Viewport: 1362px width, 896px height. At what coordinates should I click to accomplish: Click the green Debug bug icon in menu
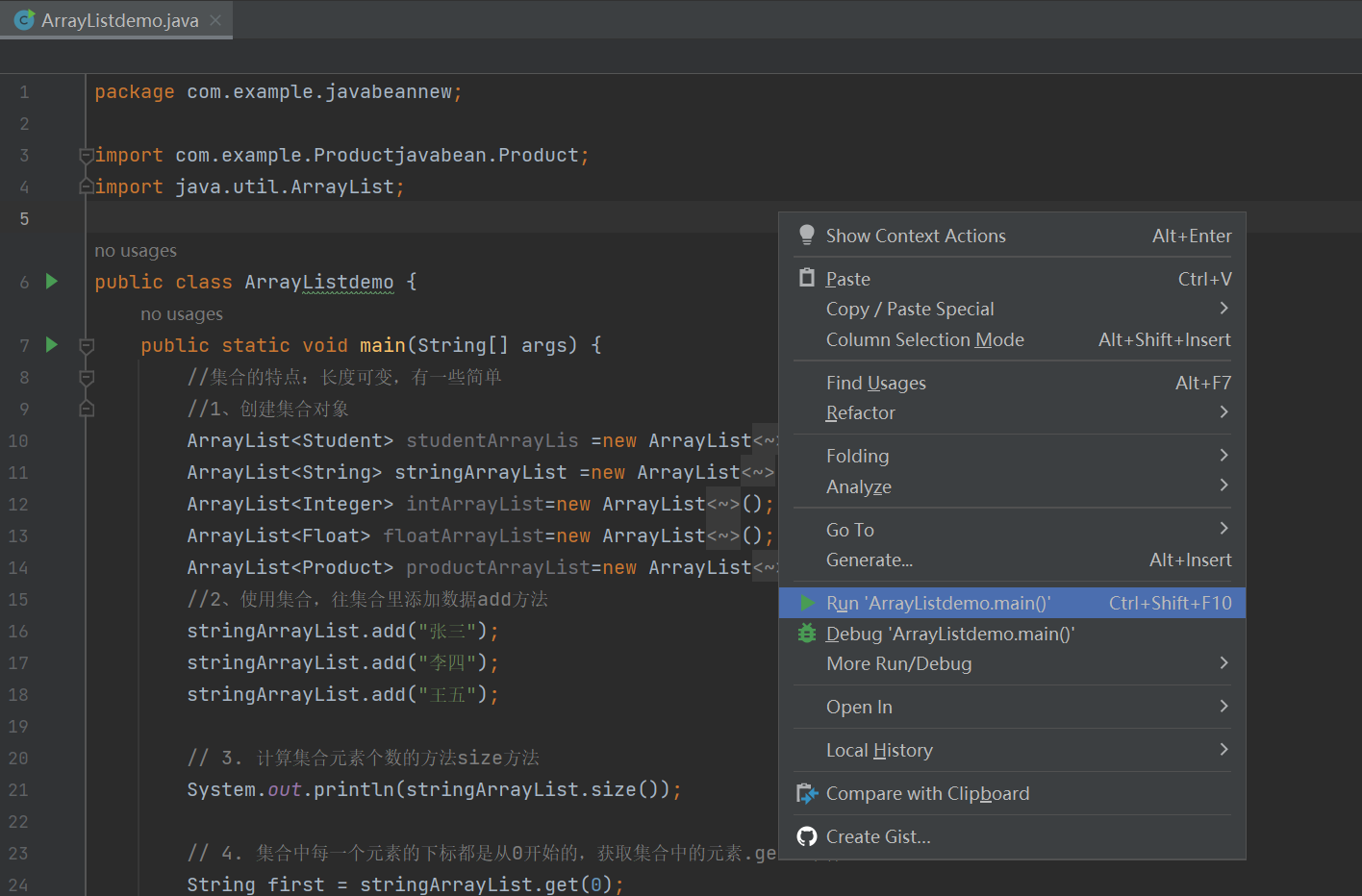tap(807, 634)
